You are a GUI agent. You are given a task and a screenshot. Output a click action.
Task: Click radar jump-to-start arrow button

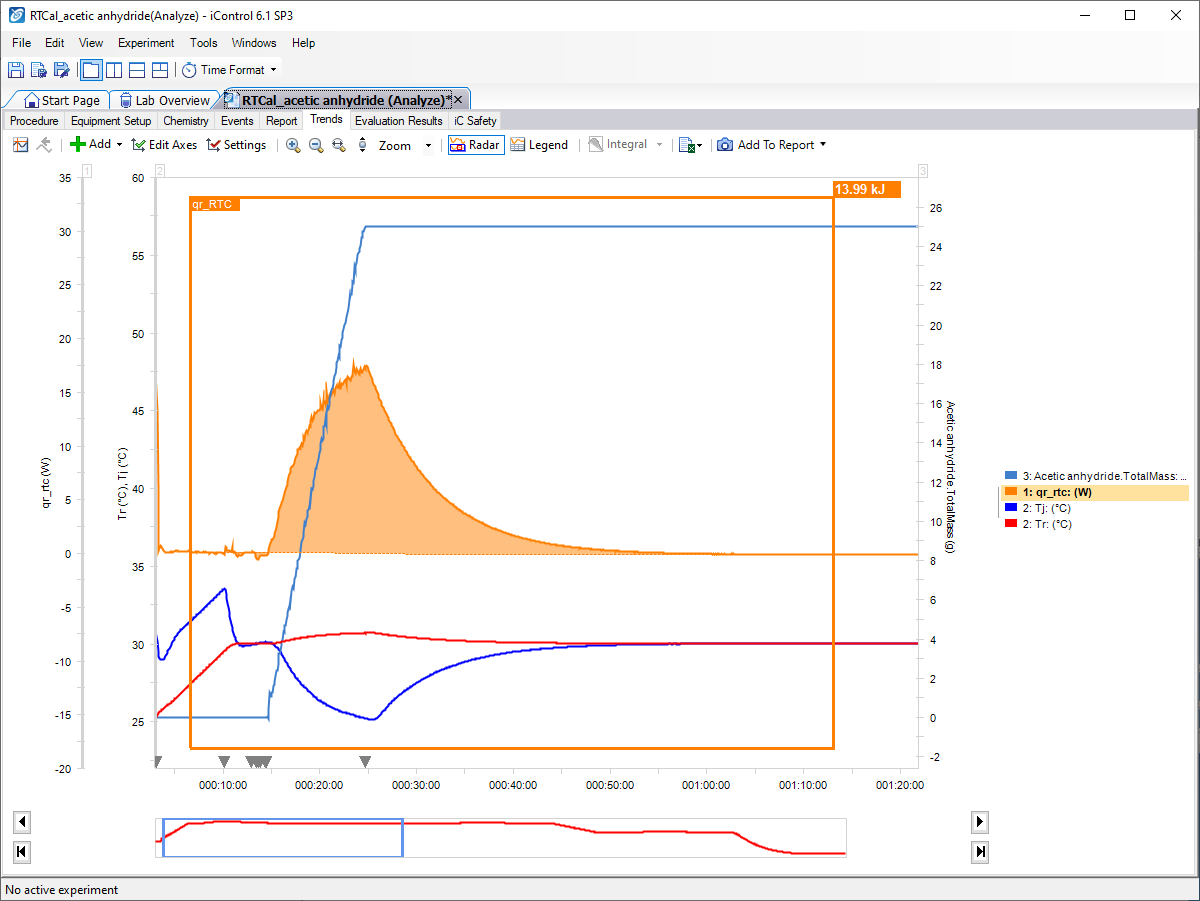tap(22, 852)
